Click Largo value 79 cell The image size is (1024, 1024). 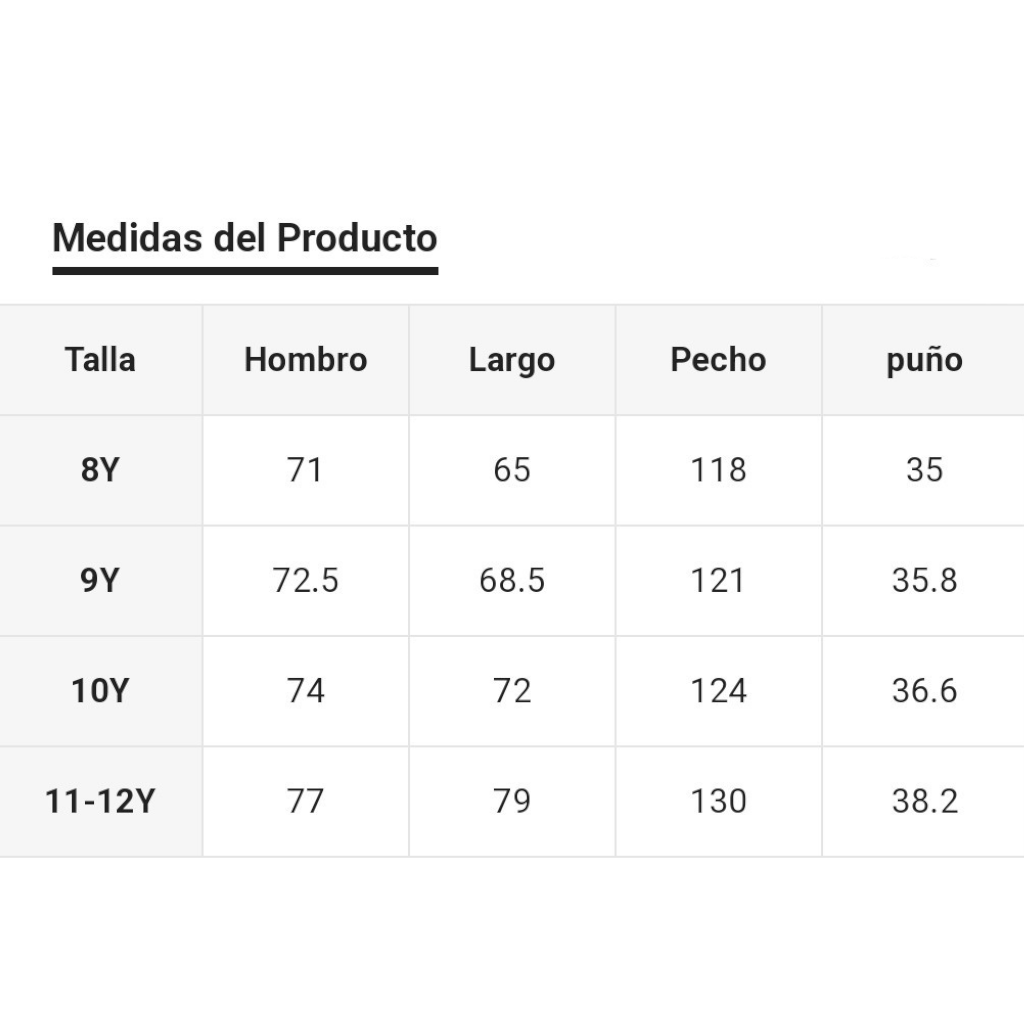pos(512,801)
